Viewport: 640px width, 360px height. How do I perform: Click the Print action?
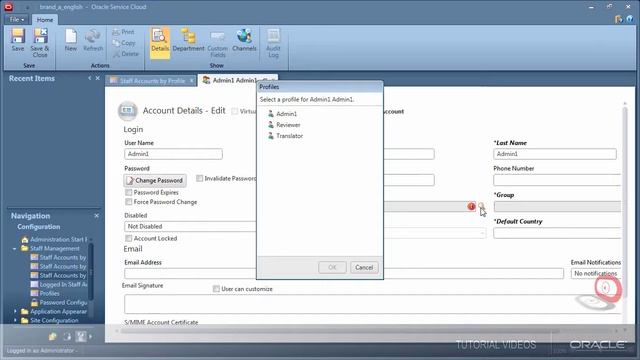point(123,32)
